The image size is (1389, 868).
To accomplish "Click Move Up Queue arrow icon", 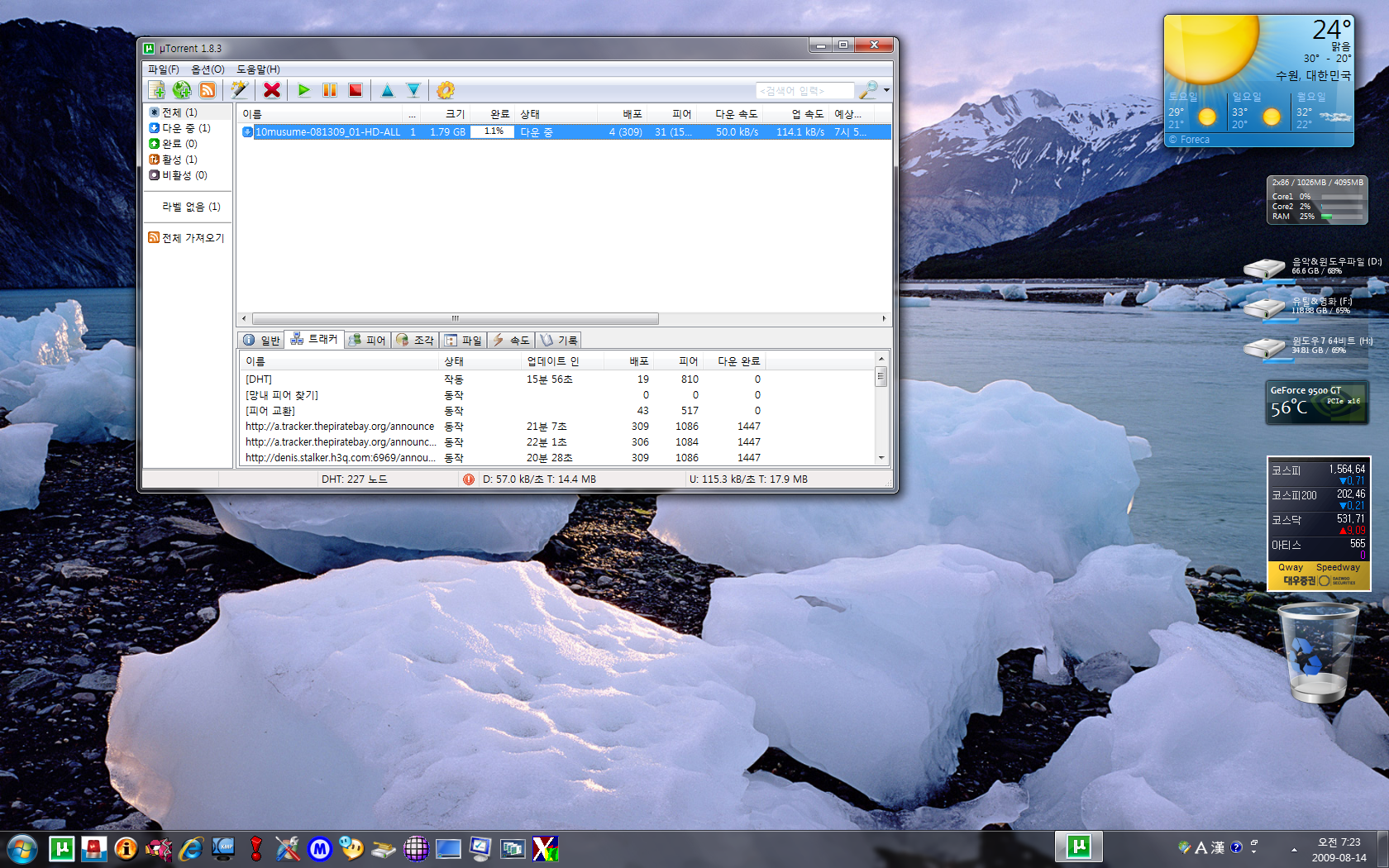I will 388,90.
